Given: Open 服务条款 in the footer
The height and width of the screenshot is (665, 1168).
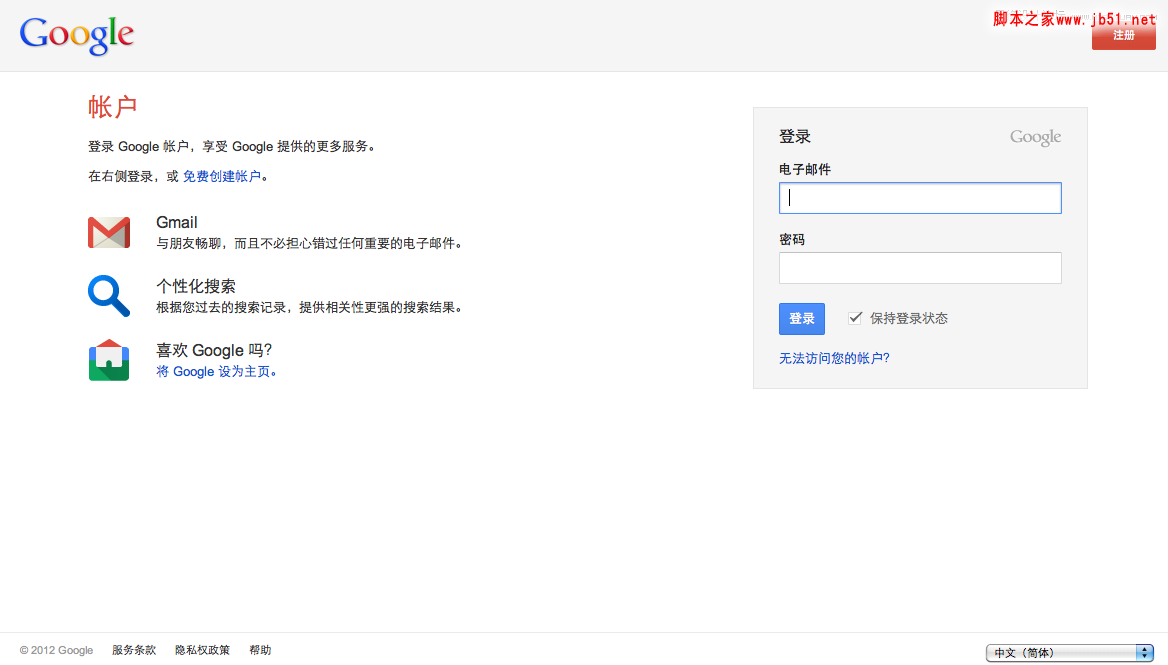Looking at the screenshot, I should (134, 650).
